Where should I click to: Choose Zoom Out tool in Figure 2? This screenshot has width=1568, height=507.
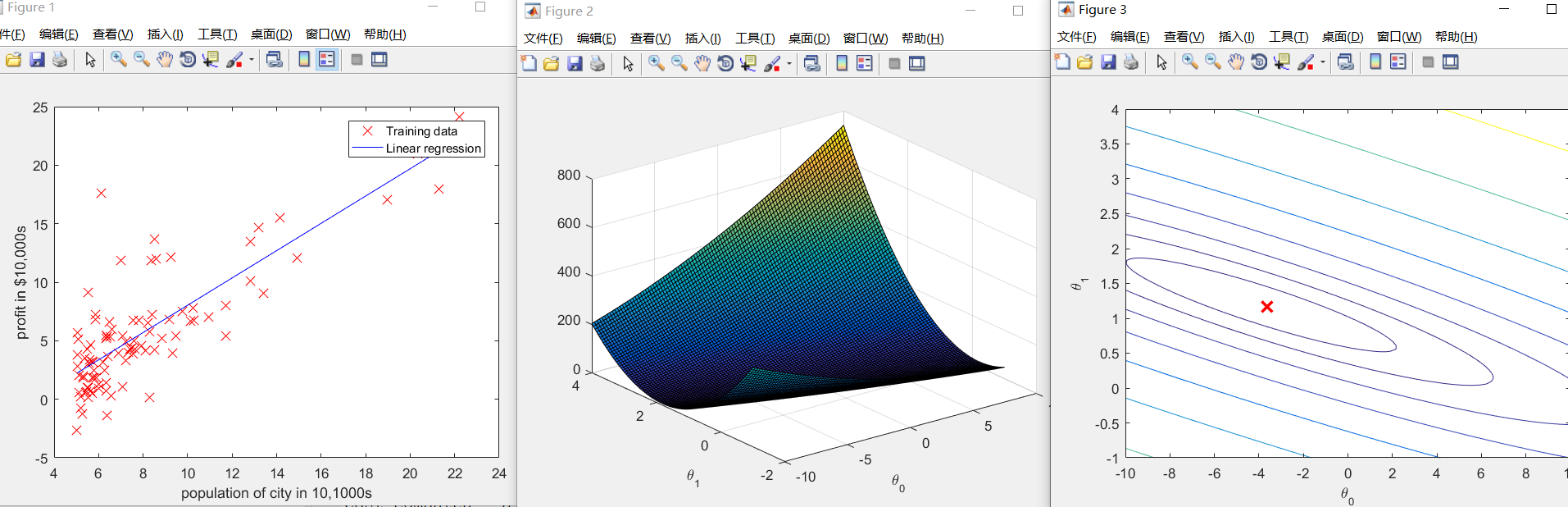pos(679,64)
